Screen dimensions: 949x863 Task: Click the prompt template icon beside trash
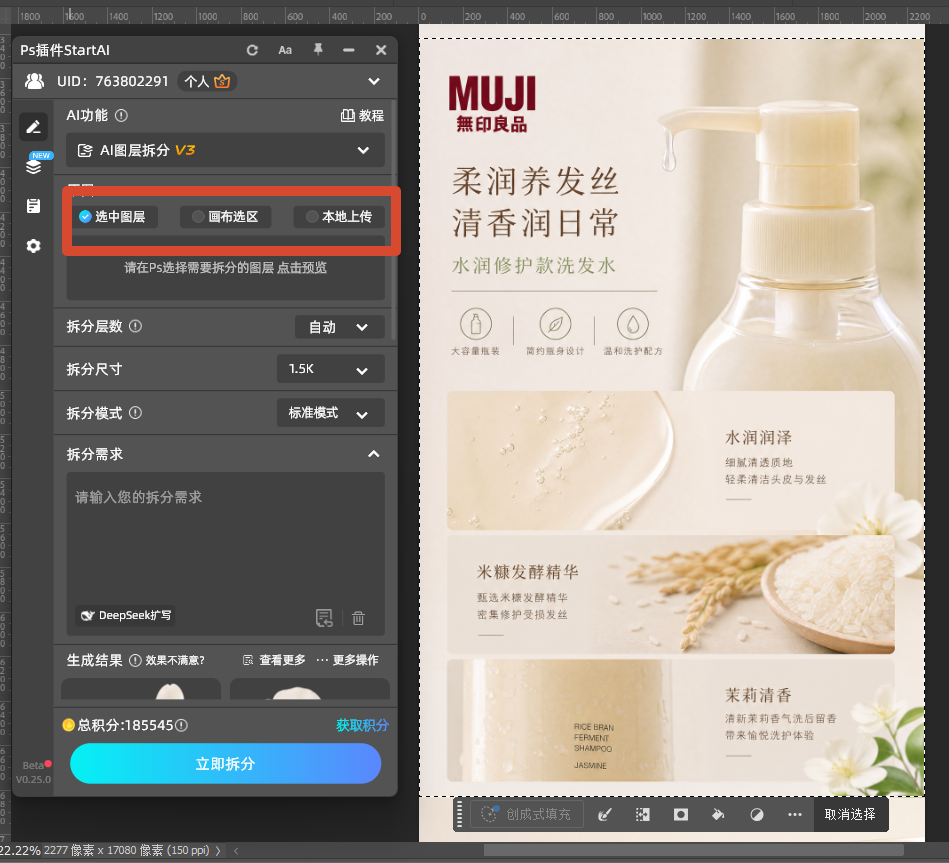tap(324, 618)
